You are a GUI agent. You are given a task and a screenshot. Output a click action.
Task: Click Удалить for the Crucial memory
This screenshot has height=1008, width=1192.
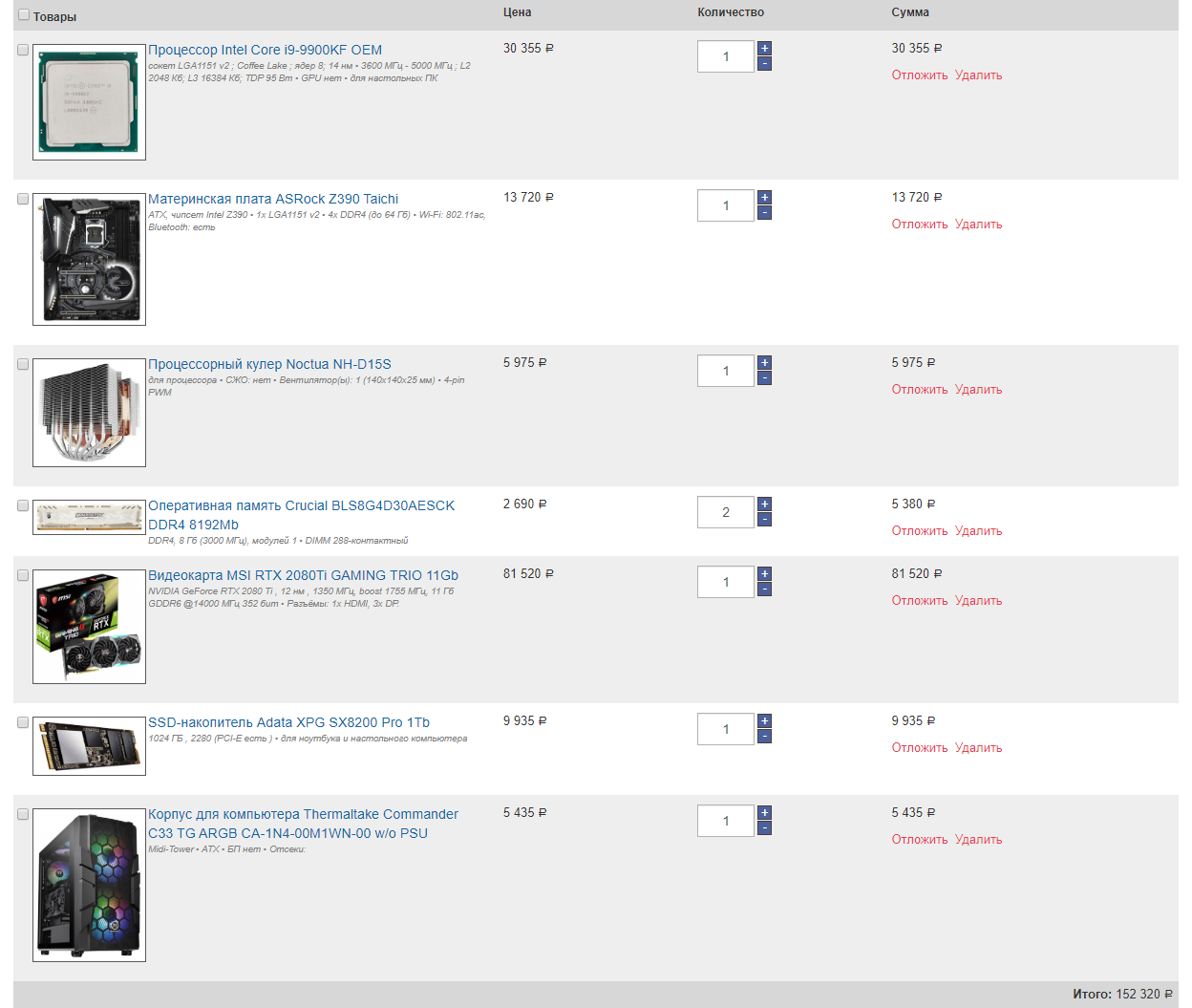point(979,531)
